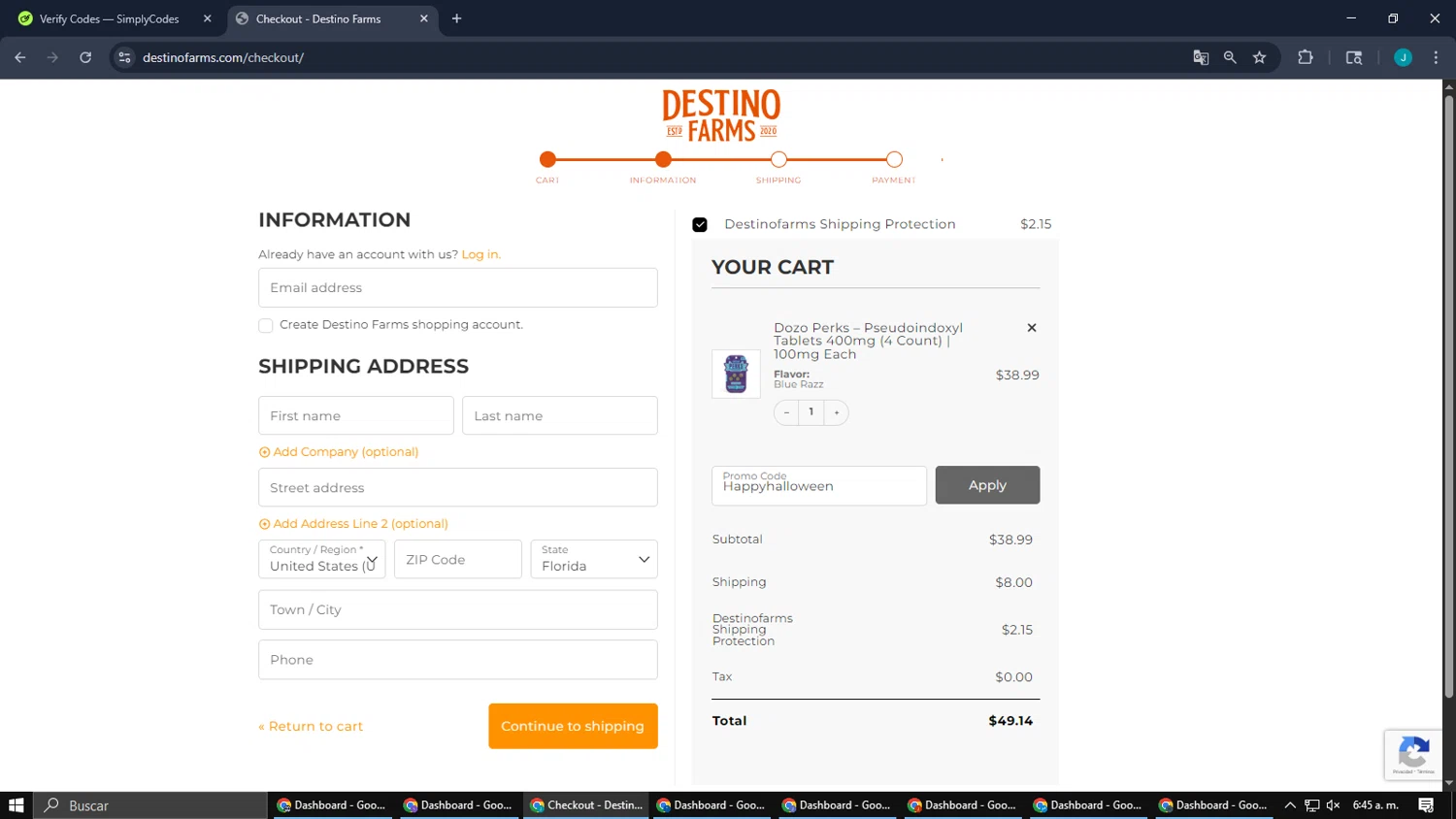1456x819 pixels.
Task: Focus the Town / City field
Action: tap(458, 609)
